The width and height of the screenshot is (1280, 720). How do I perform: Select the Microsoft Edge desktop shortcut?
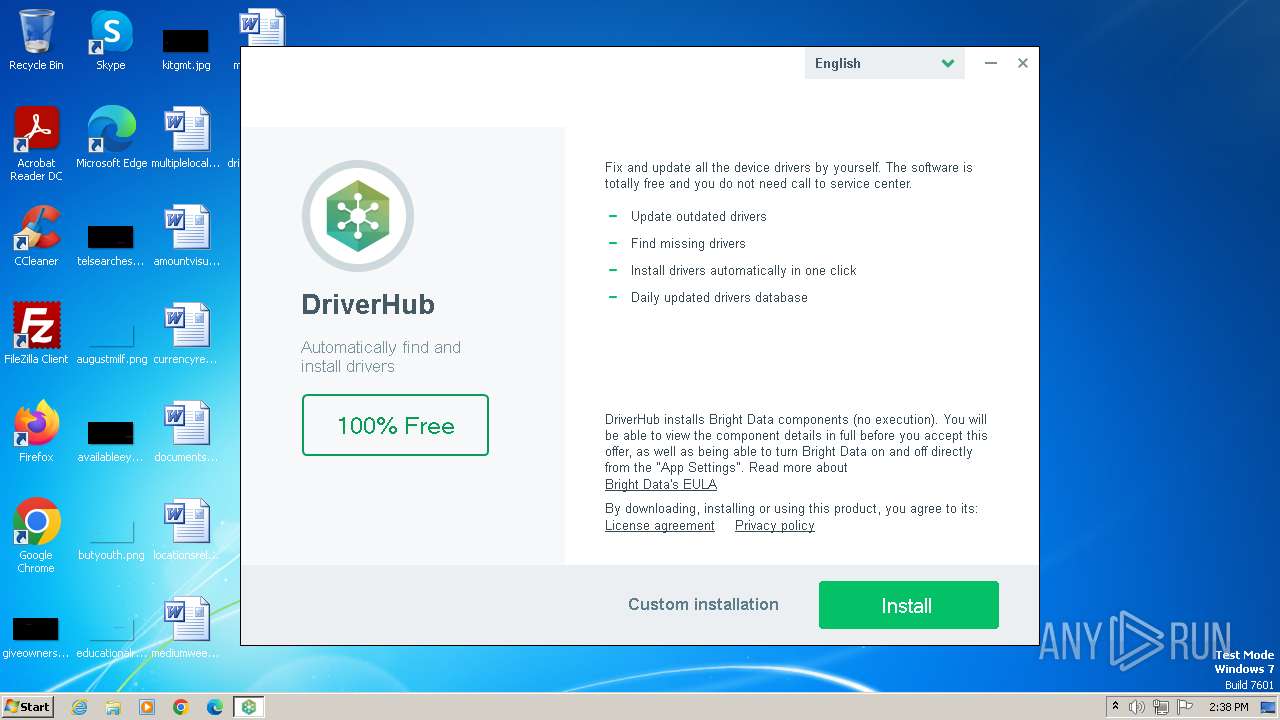click(x=111, y=138)
